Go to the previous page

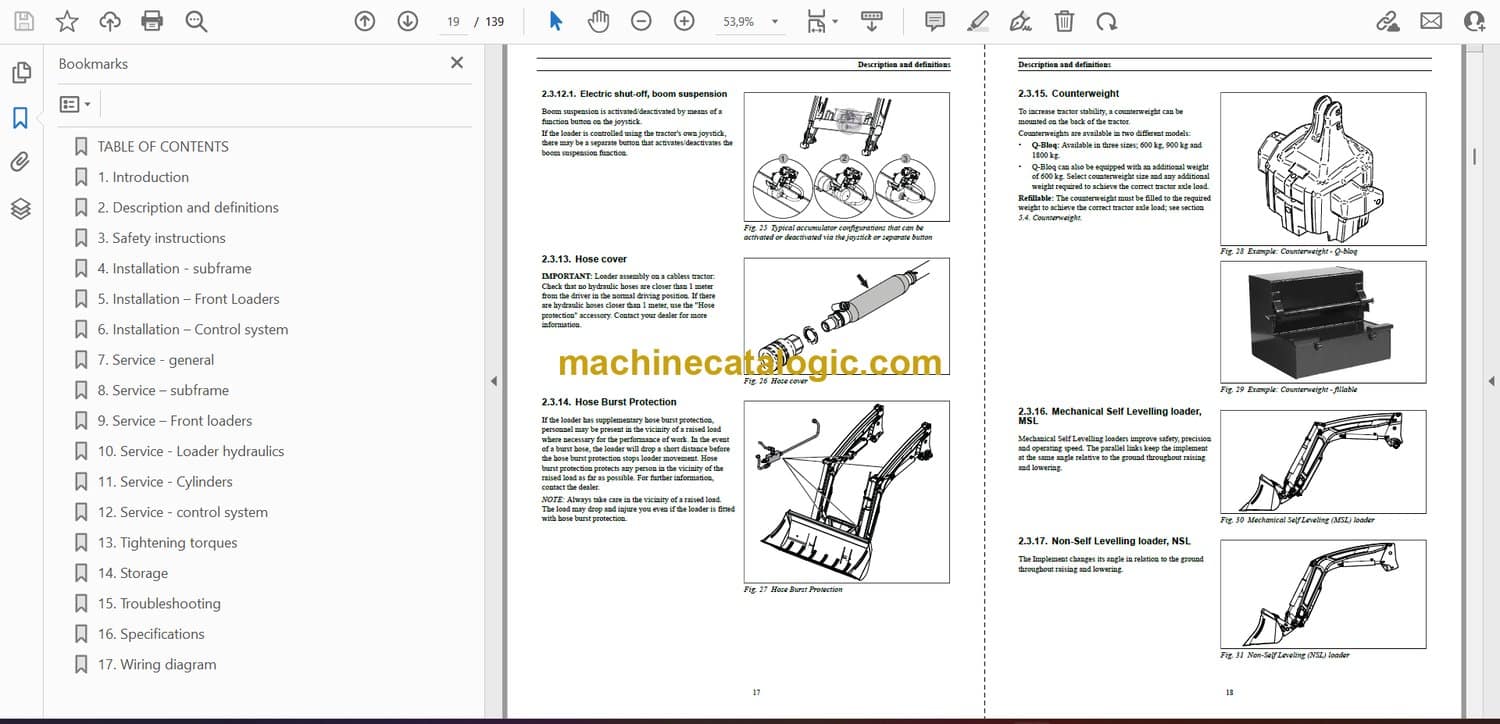[365, 21]
